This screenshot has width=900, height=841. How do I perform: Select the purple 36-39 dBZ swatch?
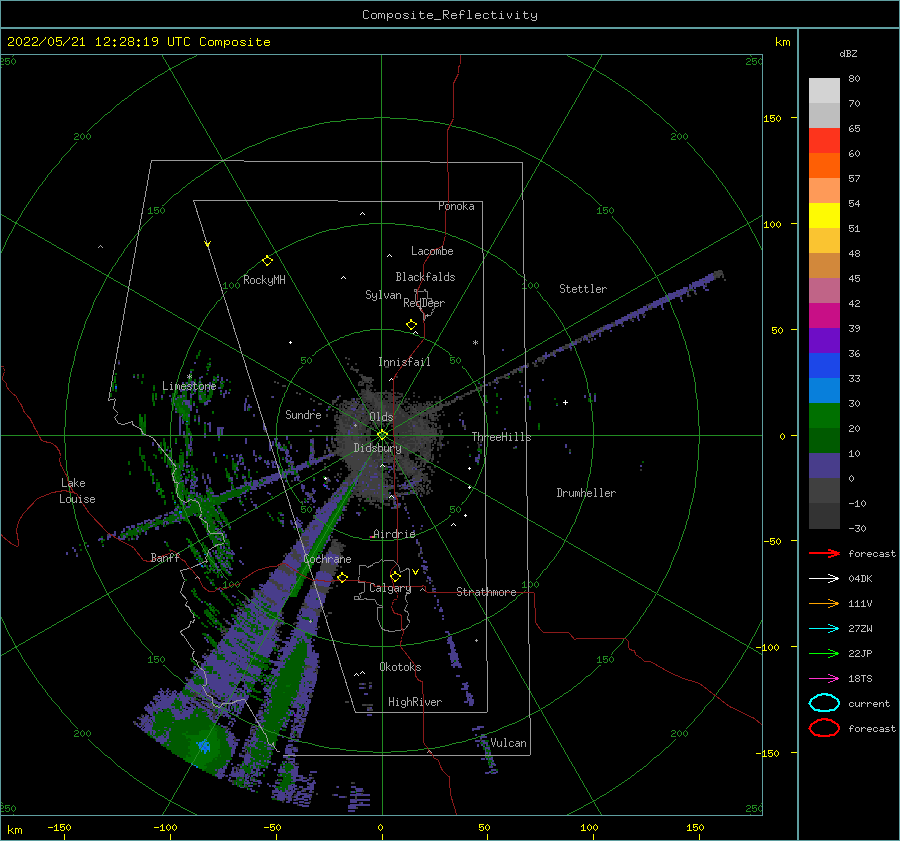(824, 340)
